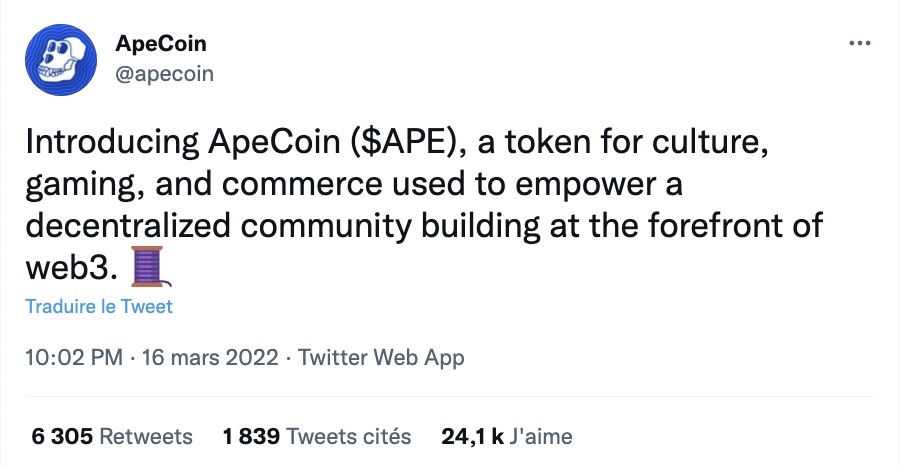
Task: Click the tweet's first line Introducing ApeCoin
Action: click(x=183, y=143)
